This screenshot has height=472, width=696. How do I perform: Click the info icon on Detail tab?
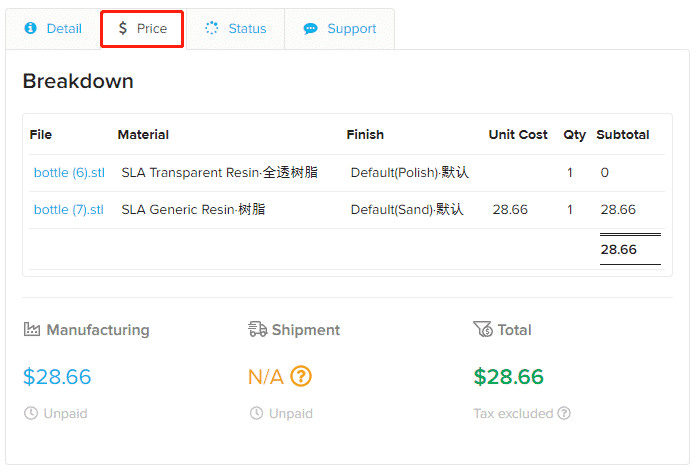pyautogui.click(x=31, y=28)
